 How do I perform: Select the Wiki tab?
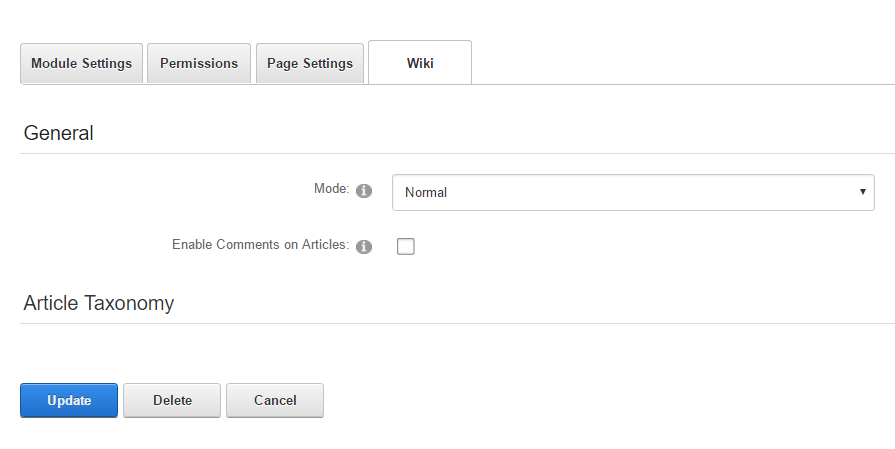coord(420,63)
